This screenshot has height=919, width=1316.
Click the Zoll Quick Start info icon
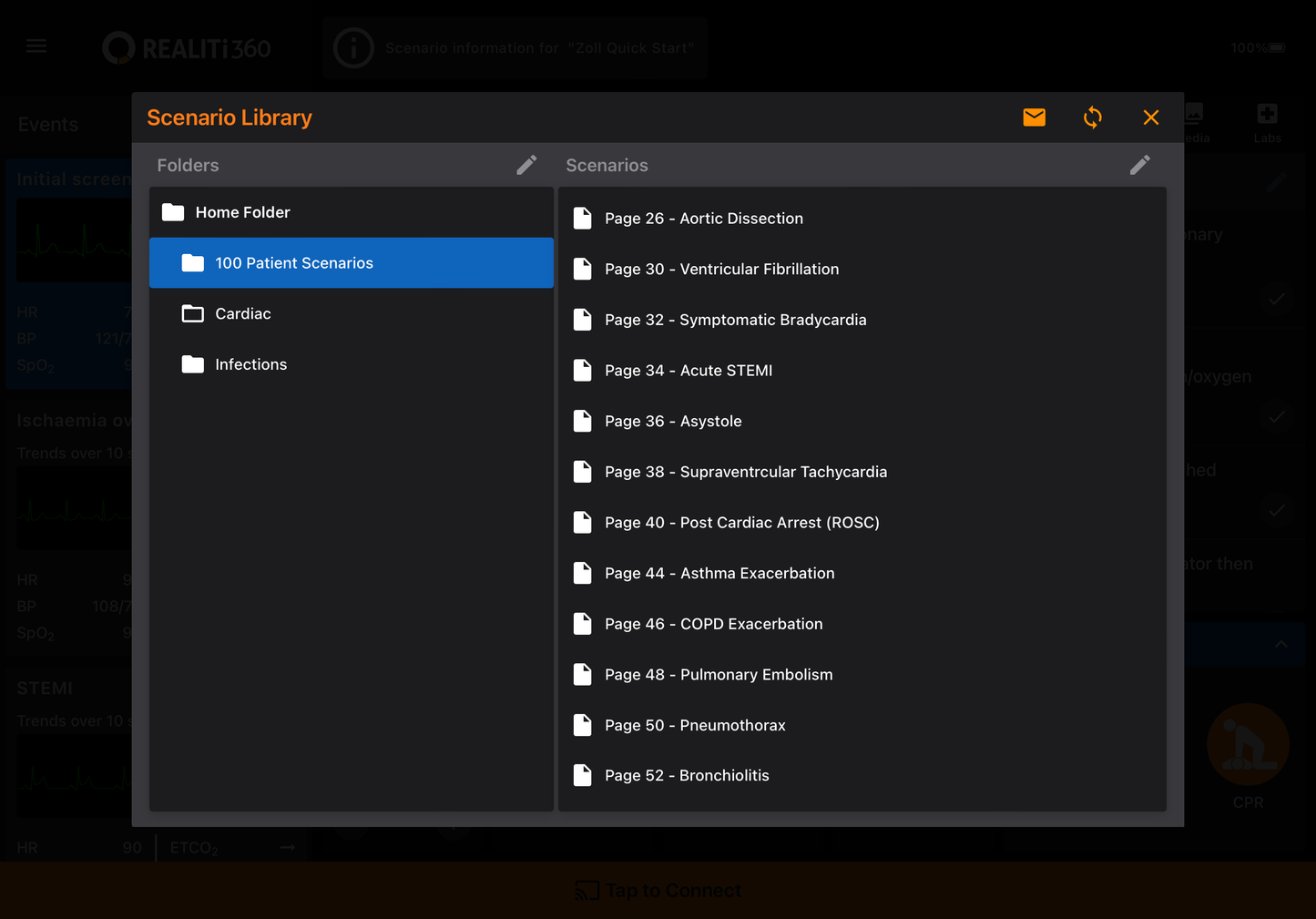click(x=353, y=47)
